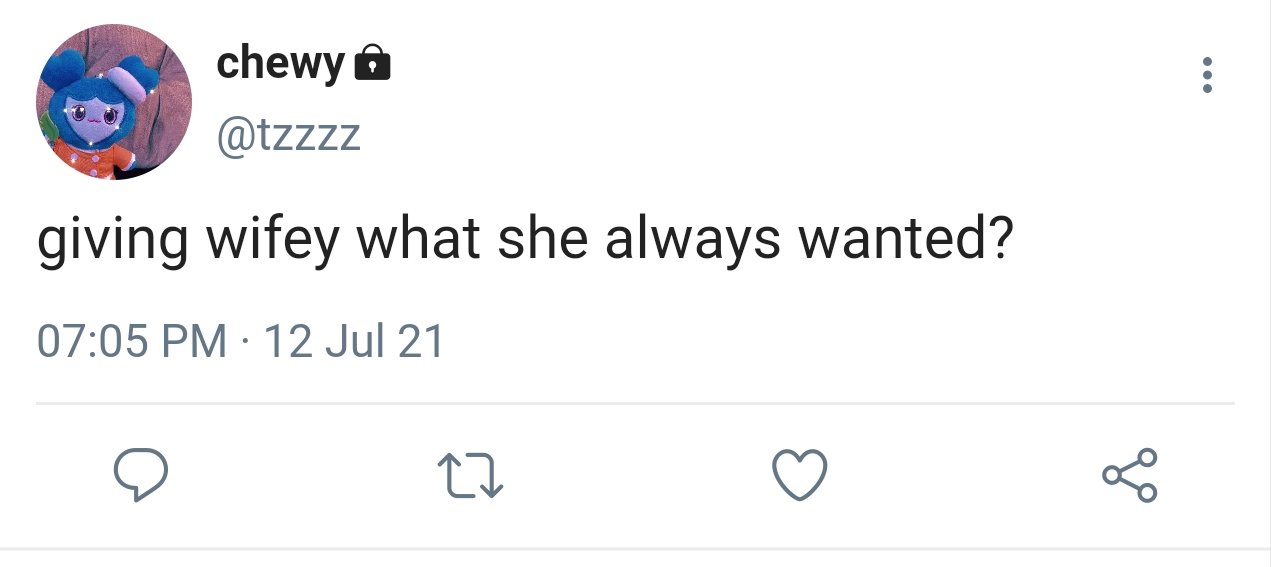The width and height of the screenshot is (1271, 567).
Task: Visit the @tzzzz handle link
Action: 288,135
